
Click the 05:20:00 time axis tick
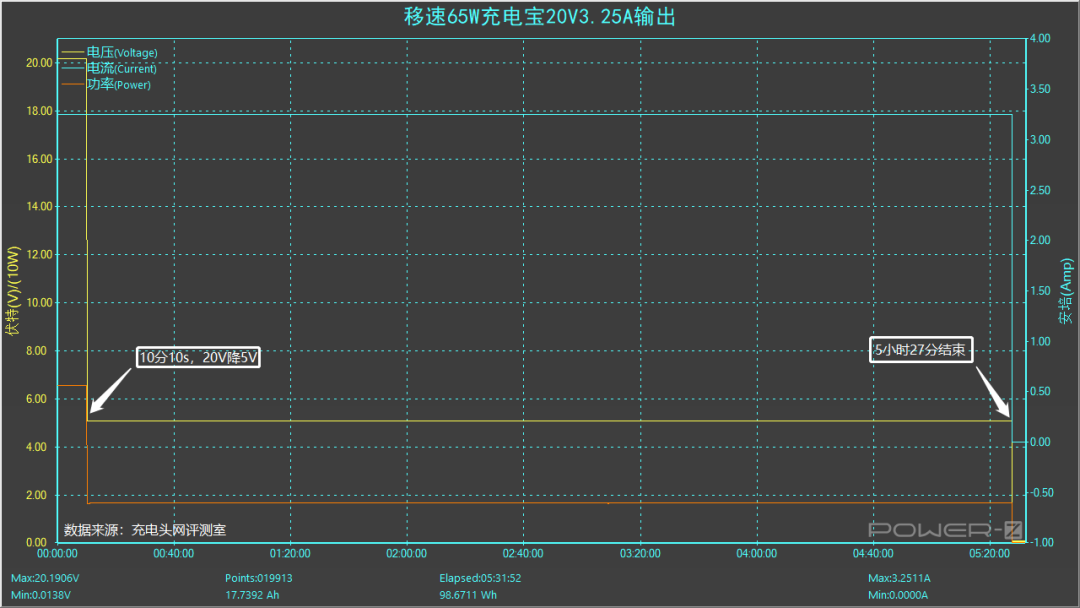[x=989, y=554]
